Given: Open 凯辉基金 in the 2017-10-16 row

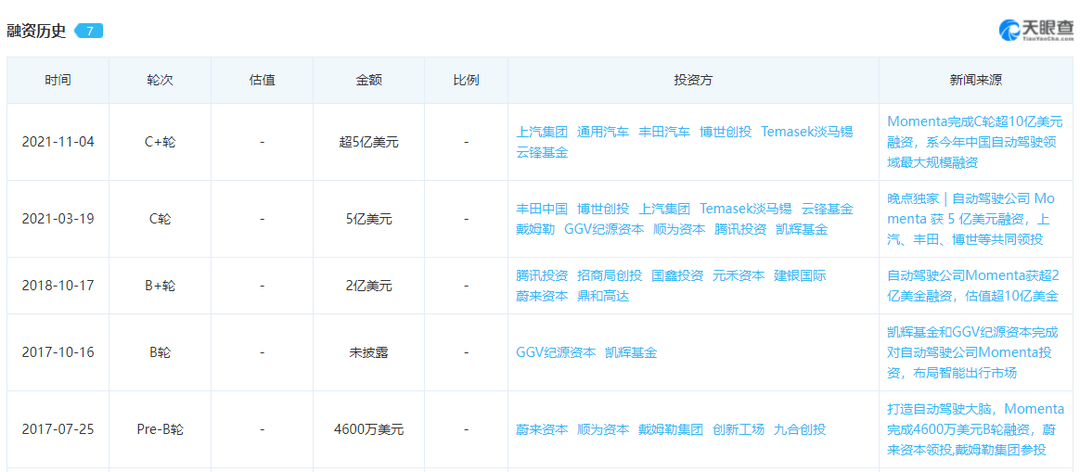Looking at the screenshot, I should [631, 352].
